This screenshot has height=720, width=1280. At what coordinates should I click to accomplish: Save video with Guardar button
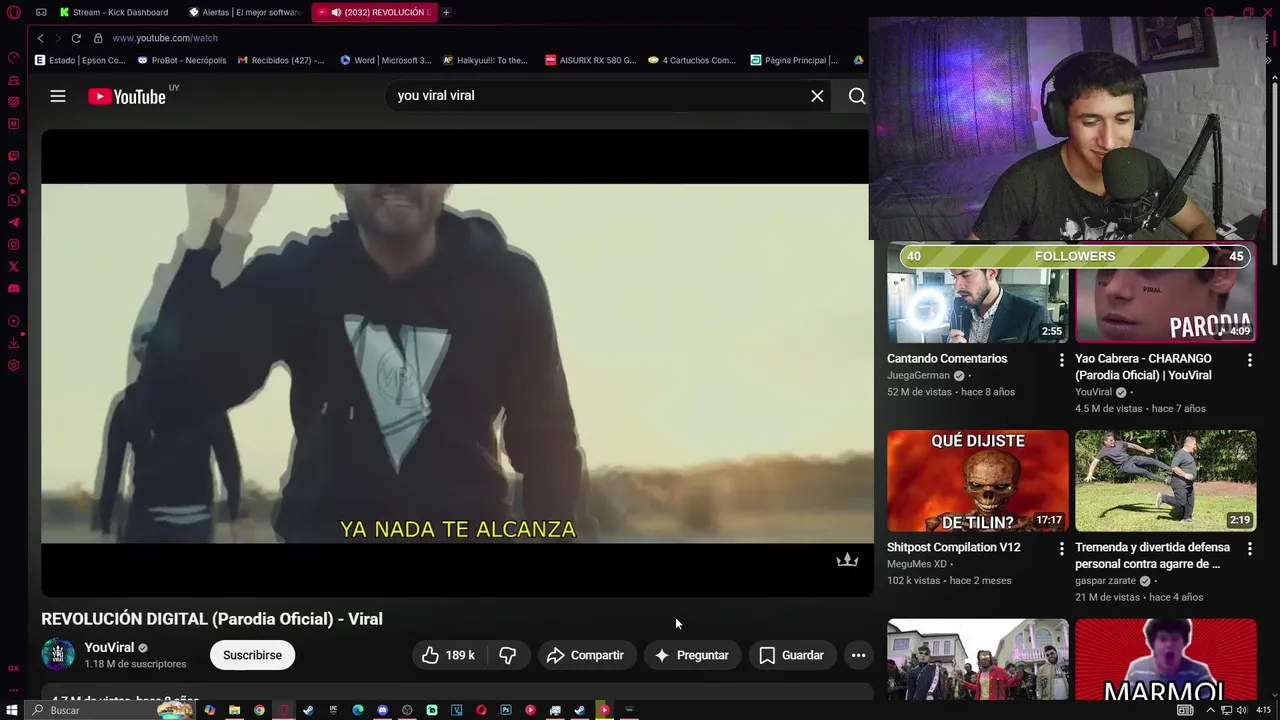pyautogui.click(x=792, y=655)
